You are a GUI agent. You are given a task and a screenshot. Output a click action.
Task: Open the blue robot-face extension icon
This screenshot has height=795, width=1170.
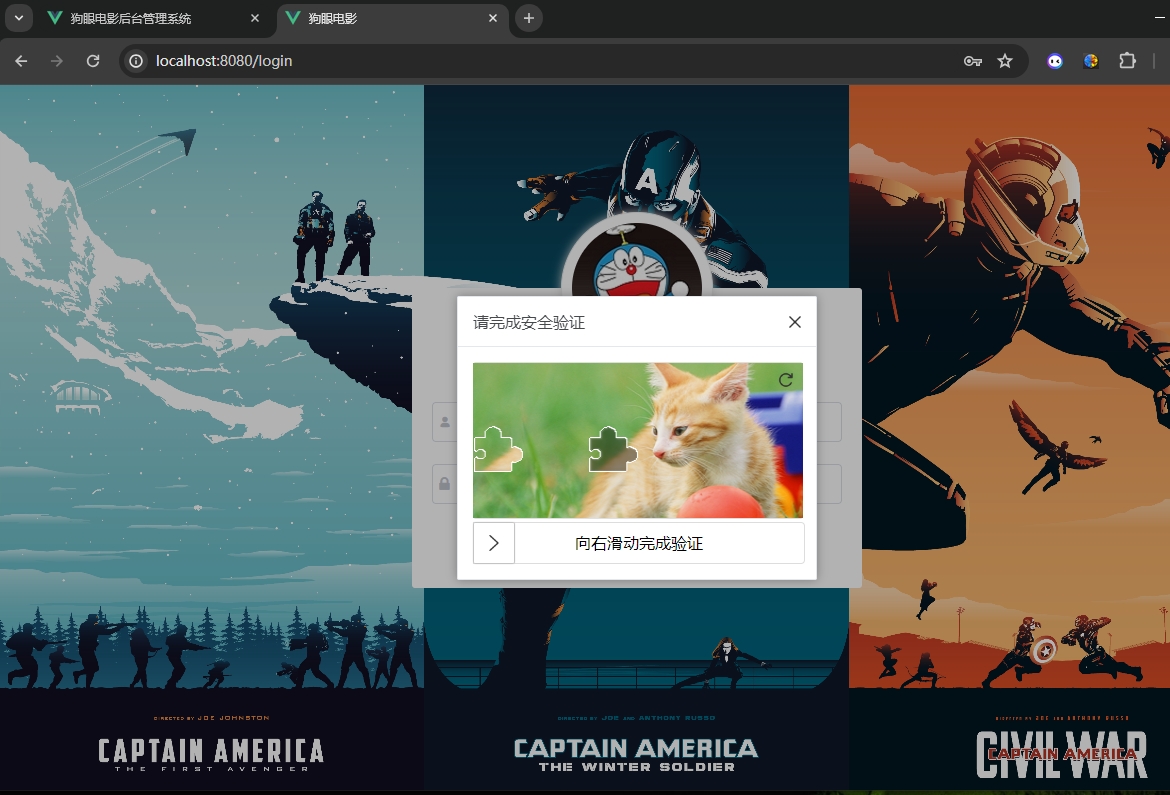(x=1054, y=61)
